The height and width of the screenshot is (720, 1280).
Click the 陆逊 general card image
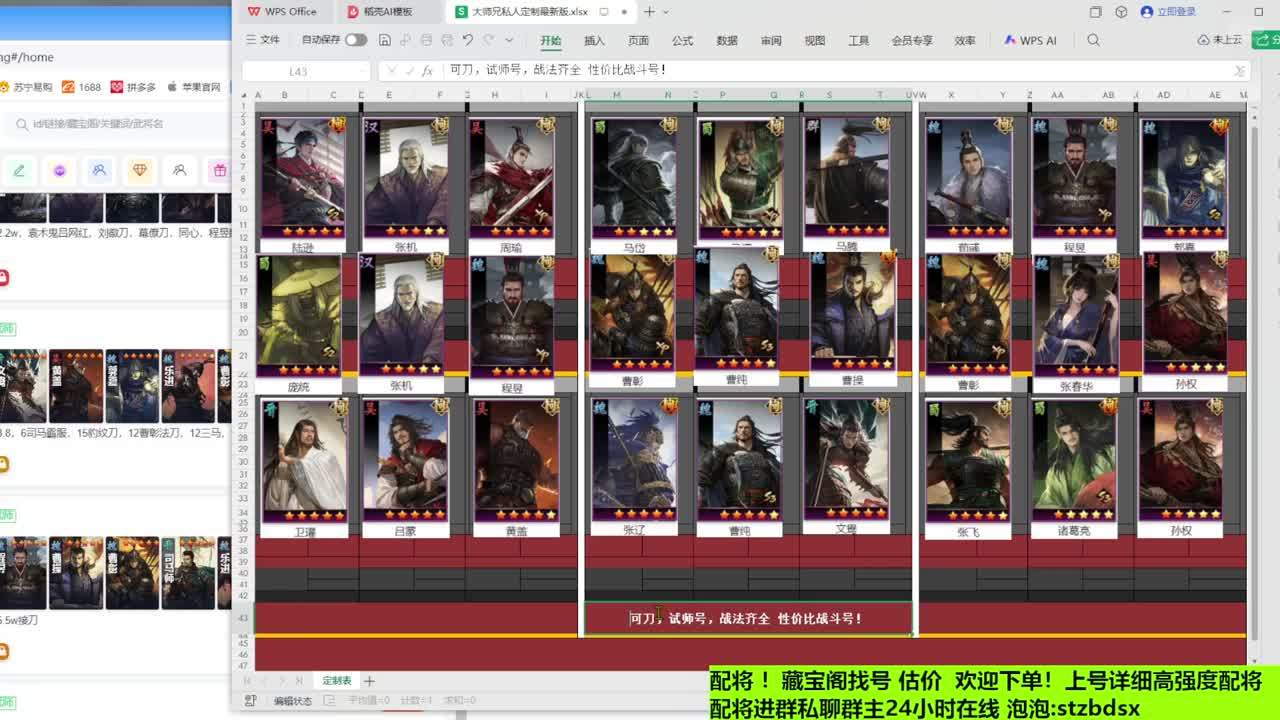[x=302, y=178]
